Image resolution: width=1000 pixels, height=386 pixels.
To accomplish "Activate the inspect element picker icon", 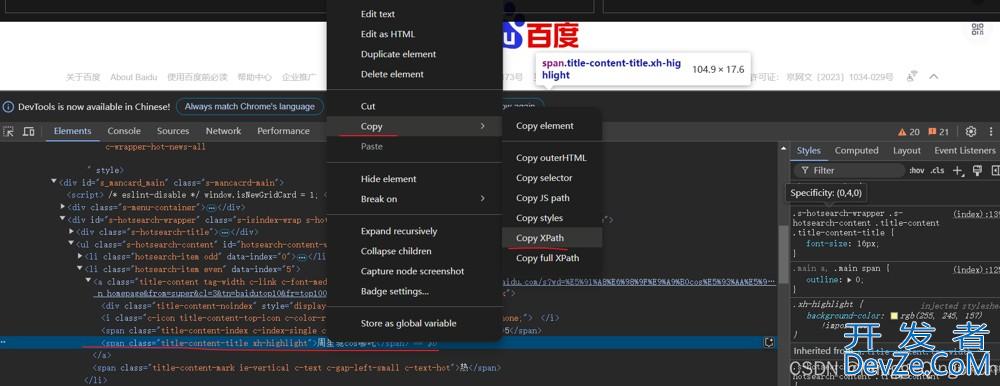I will pyautogui.click(x=8, y=131).
